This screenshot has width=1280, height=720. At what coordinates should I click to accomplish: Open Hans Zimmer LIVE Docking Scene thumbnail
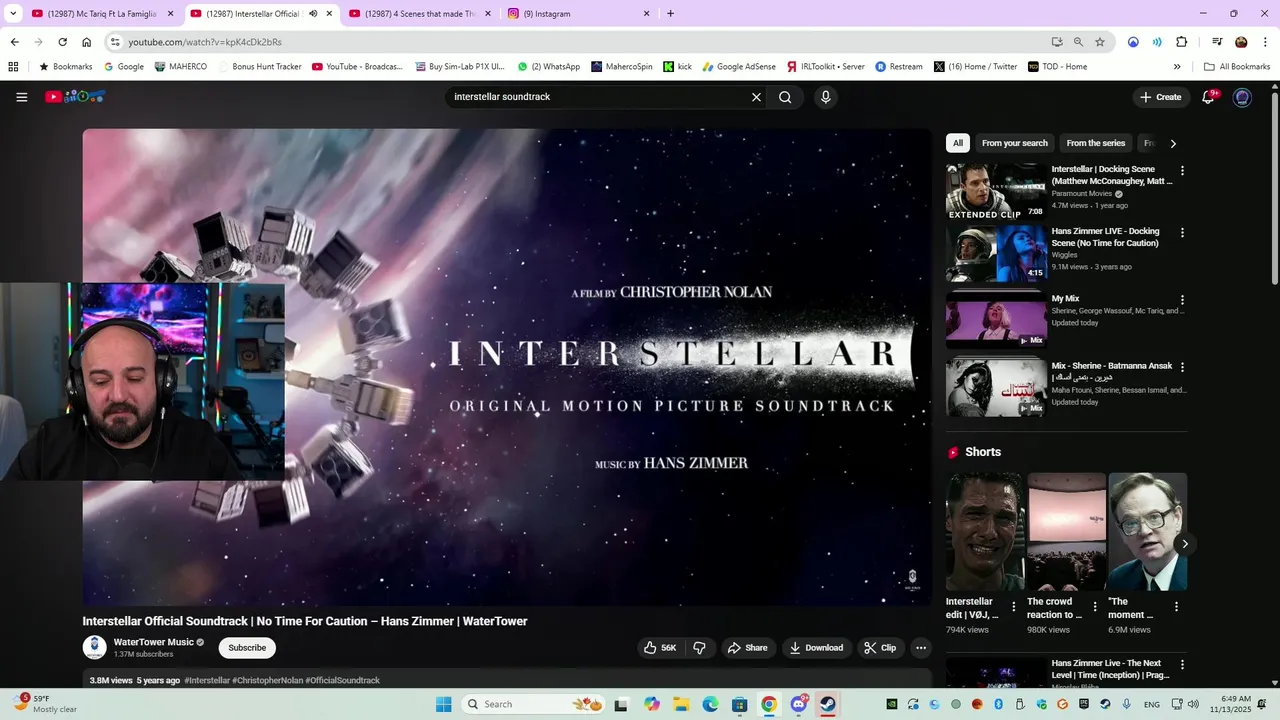[x=996, y=254]
